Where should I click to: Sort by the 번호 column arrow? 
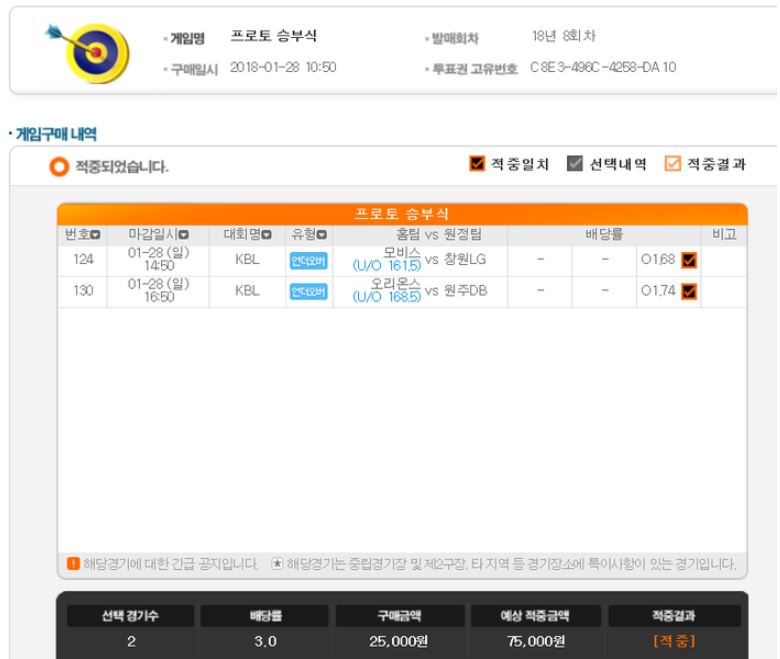[96, 235]
